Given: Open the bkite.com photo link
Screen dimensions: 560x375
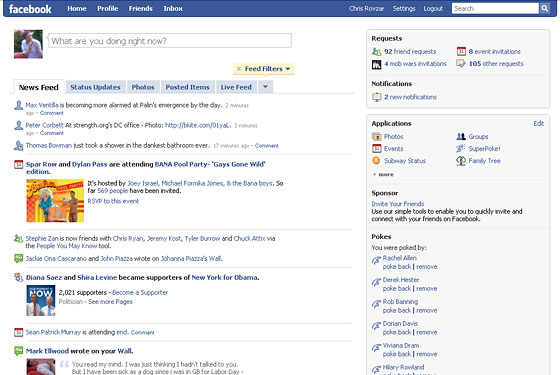Looking at the screenshot, I should (198, 125).
